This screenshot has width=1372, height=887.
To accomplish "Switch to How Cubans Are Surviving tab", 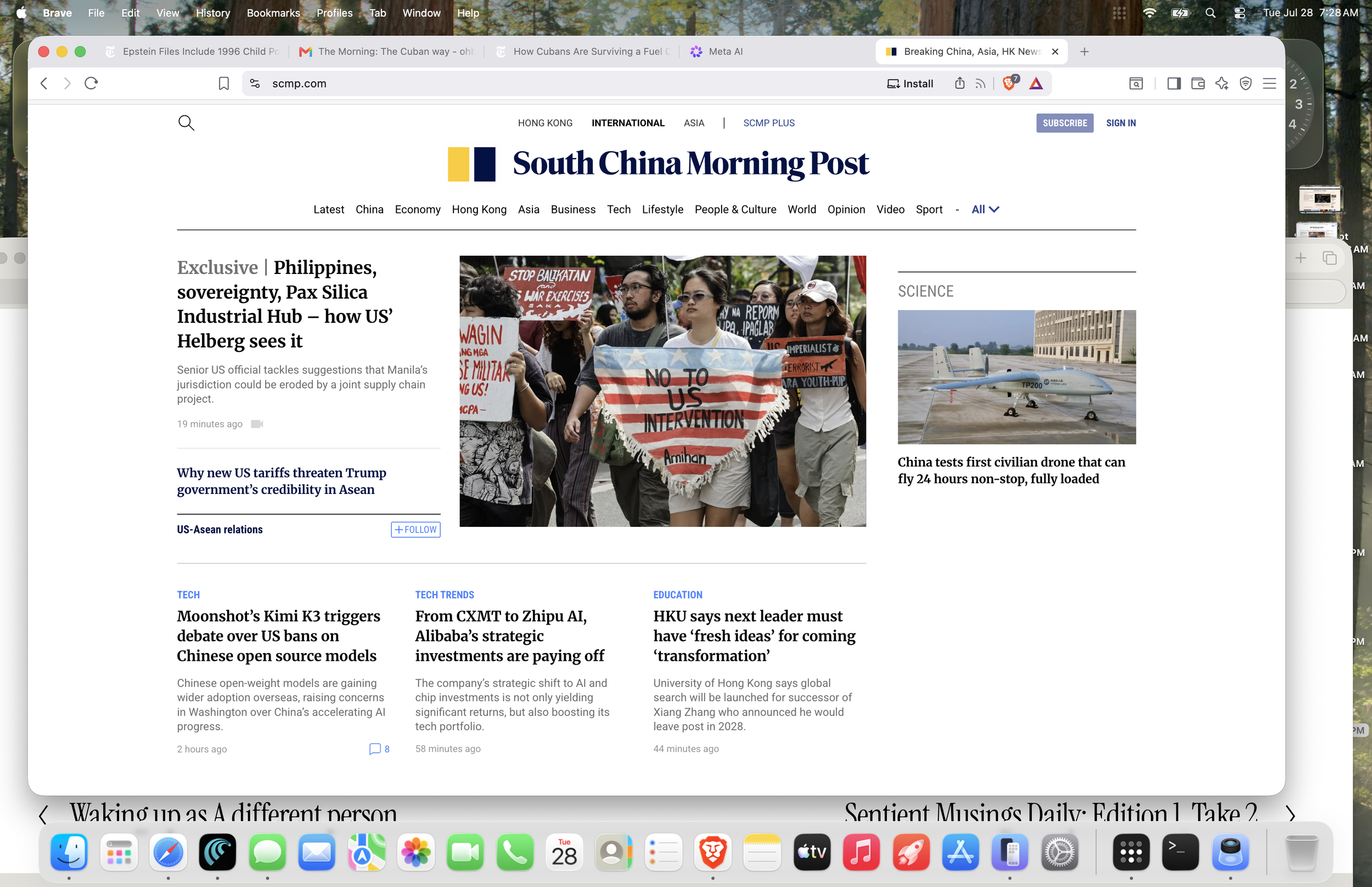I will [x=583, y=52].
